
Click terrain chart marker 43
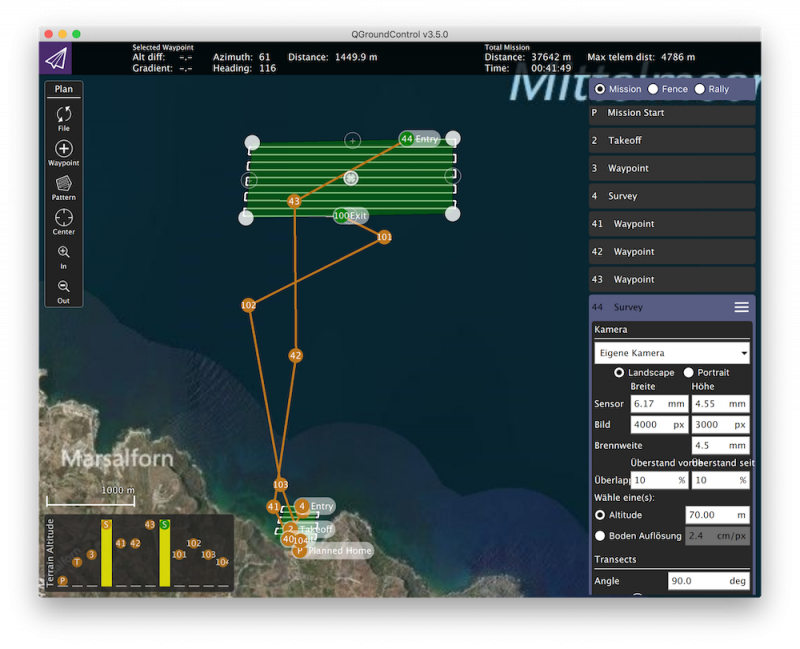[149, 525]
